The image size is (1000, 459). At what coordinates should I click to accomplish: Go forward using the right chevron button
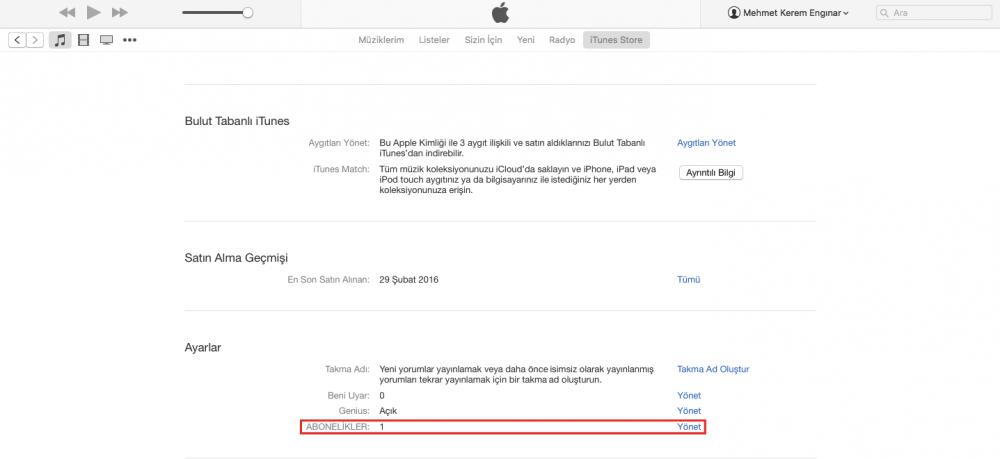[x=35, y=40]
